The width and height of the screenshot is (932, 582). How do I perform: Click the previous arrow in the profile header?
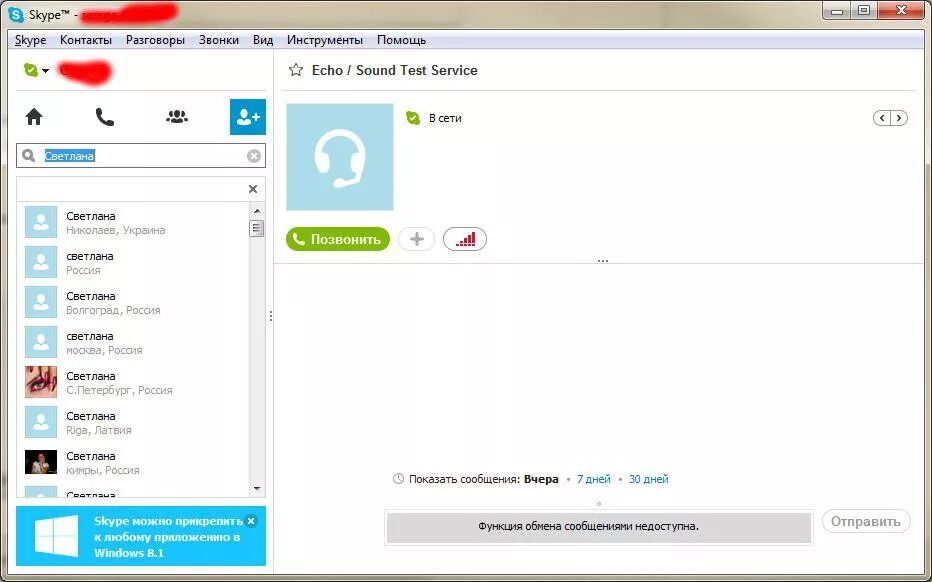tap(882, 118)
